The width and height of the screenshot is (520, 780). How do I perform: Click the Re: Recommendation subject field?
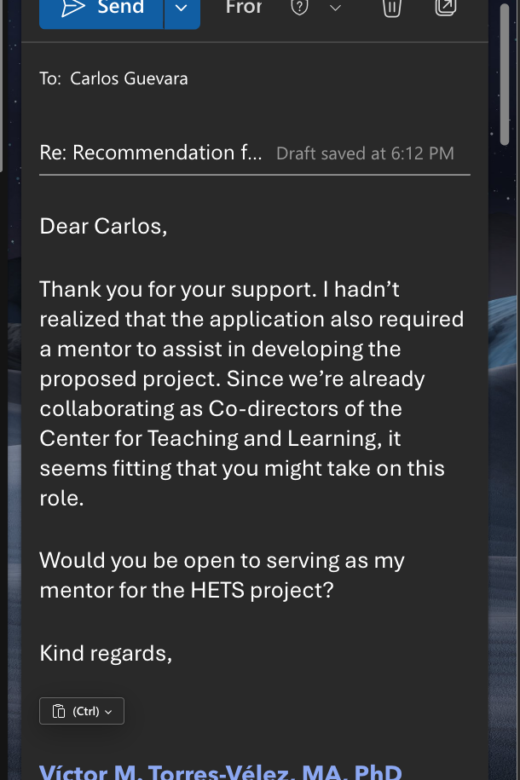coord(150,153)
